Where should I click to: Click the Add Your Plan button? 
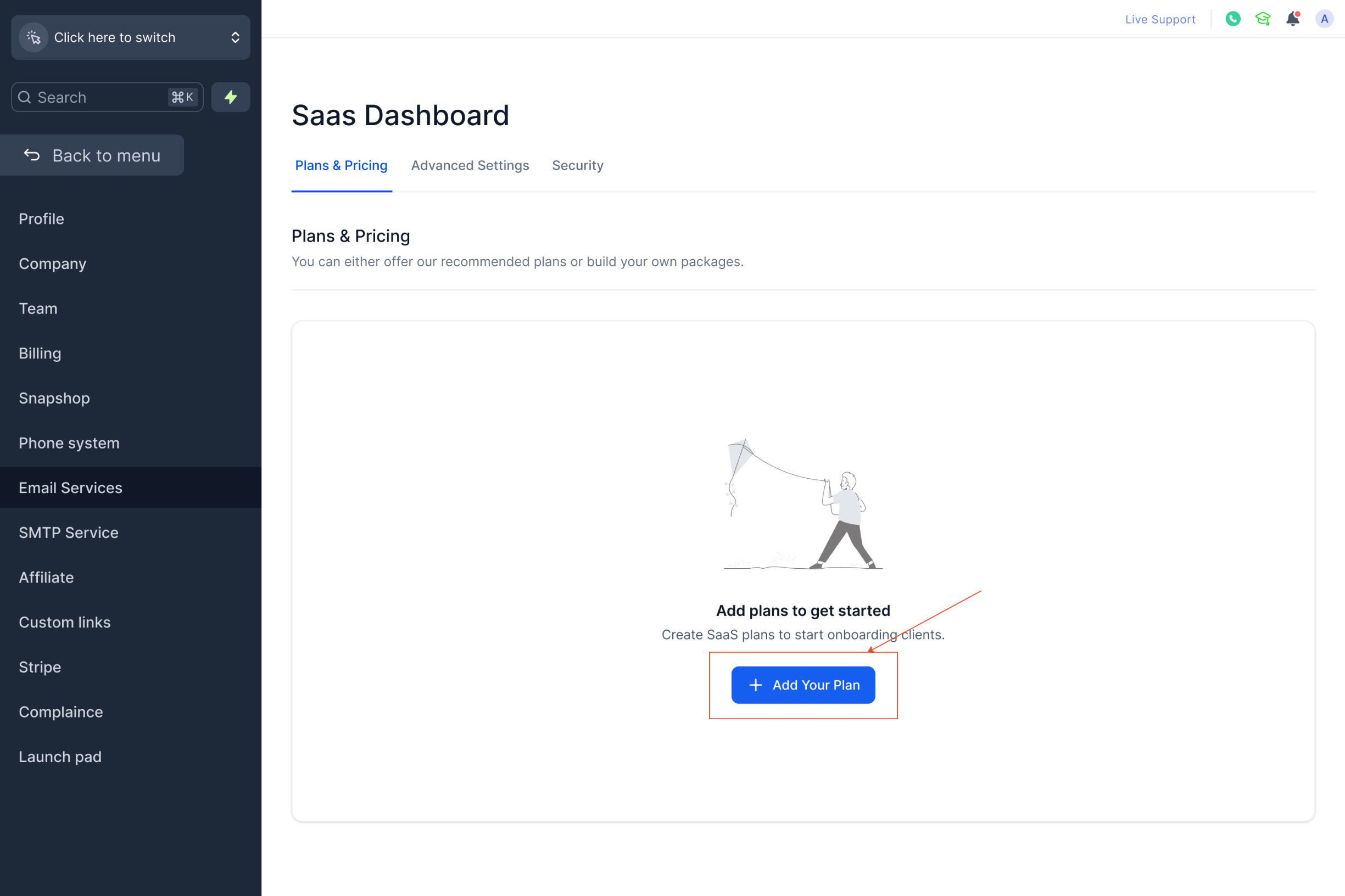click(802, 685)
